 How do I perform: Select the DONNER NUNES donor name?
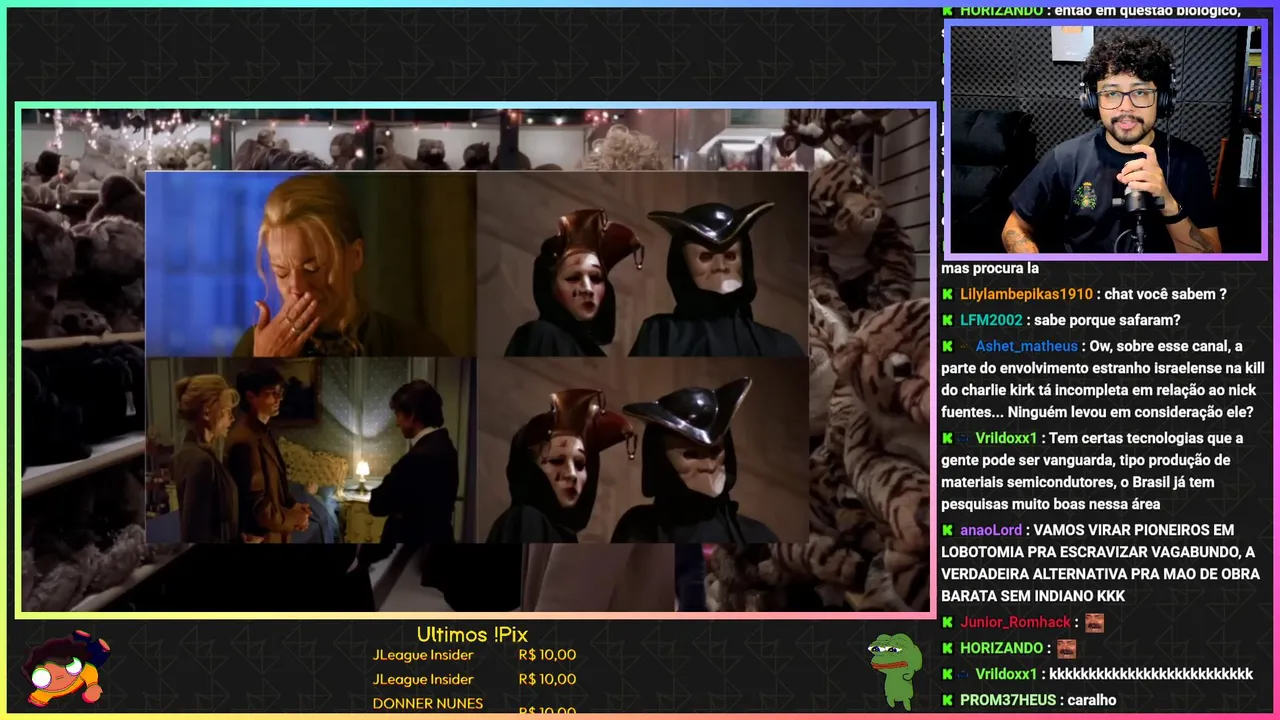[428, 703]
